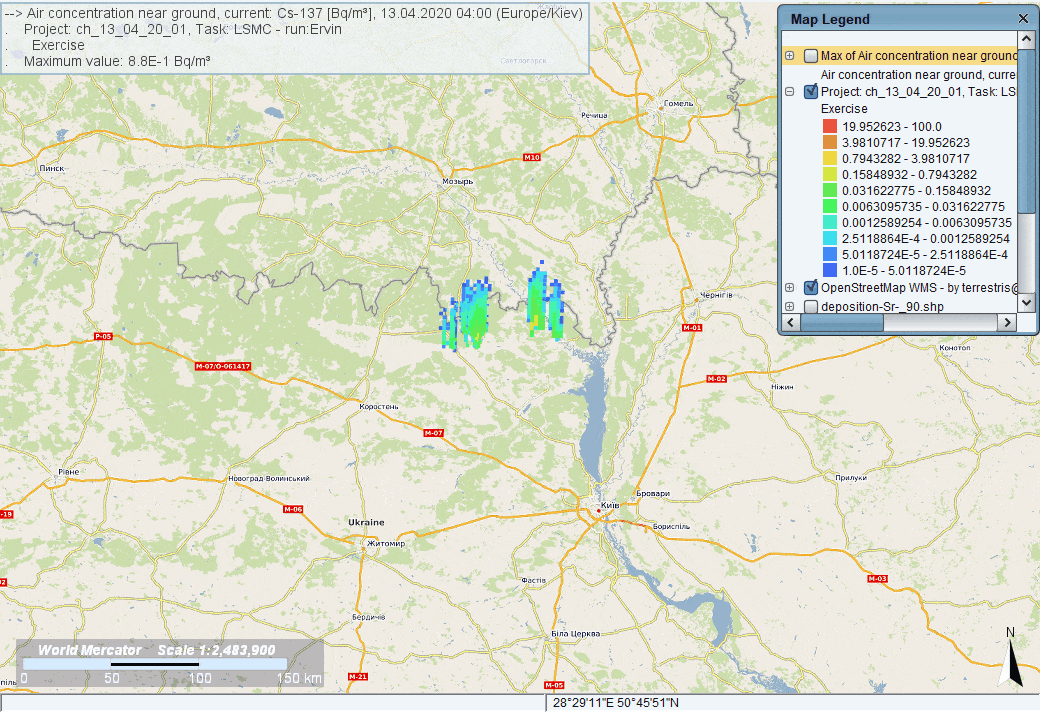This screenshot has height=712, width=1040.
Task: Select the deposition-Sr-_90.shp layer name
Action: click(x=882, y=306)
